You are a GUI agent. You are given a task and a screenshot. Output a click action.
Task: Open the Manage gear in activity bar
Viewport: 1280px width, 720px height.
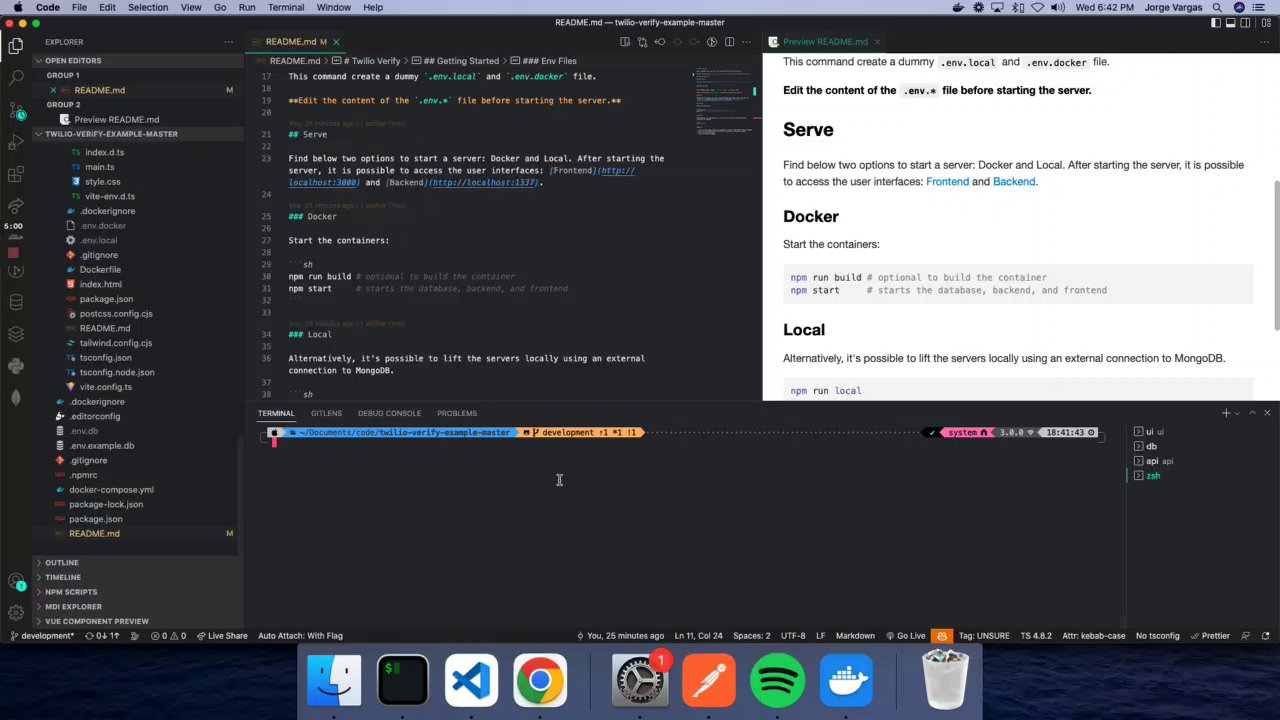pyautogui.click(x=16, y=613)
